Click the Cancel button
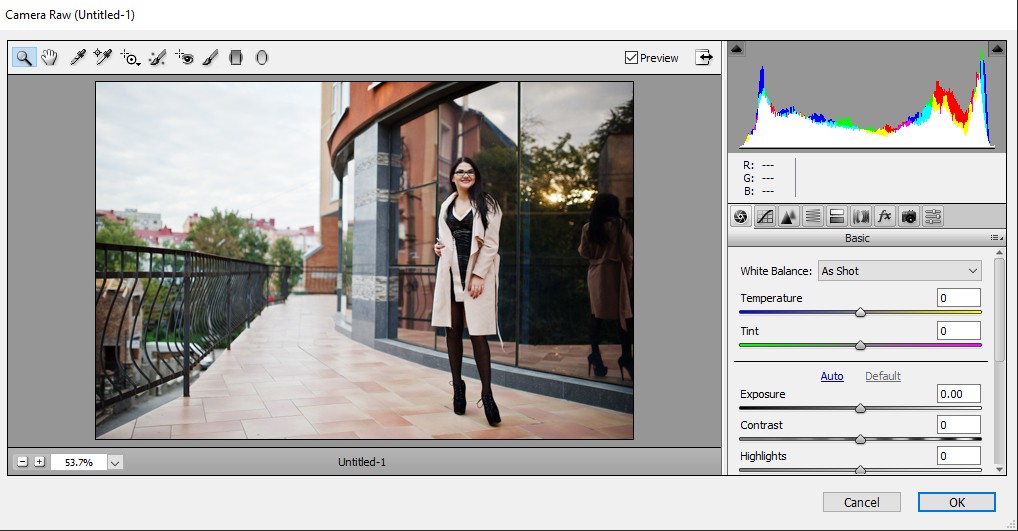This screenshot has height=531, width=1018. [x=862, y=502]
